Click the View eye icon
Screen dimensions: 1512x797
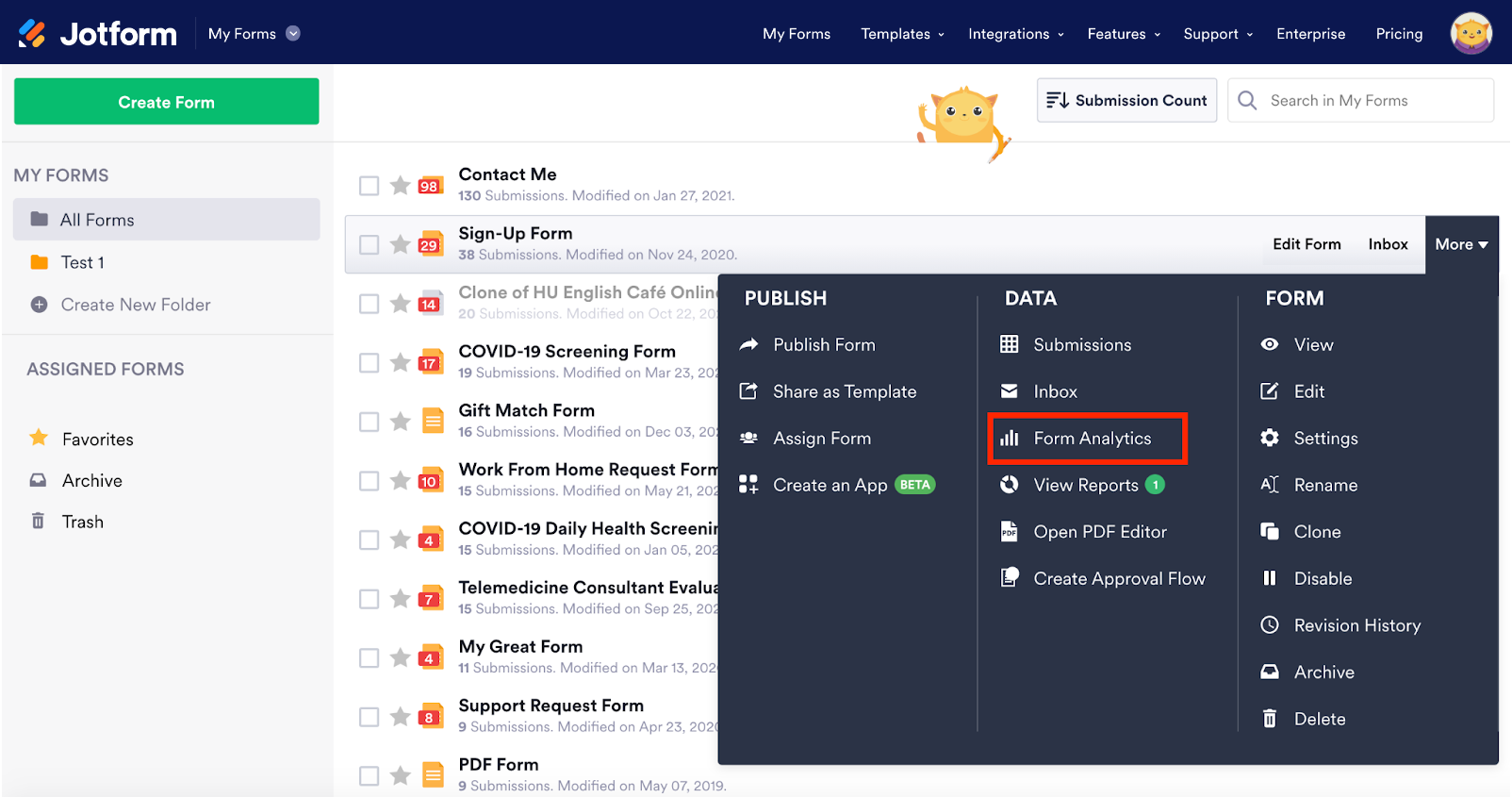click(x=1270, y=344)
